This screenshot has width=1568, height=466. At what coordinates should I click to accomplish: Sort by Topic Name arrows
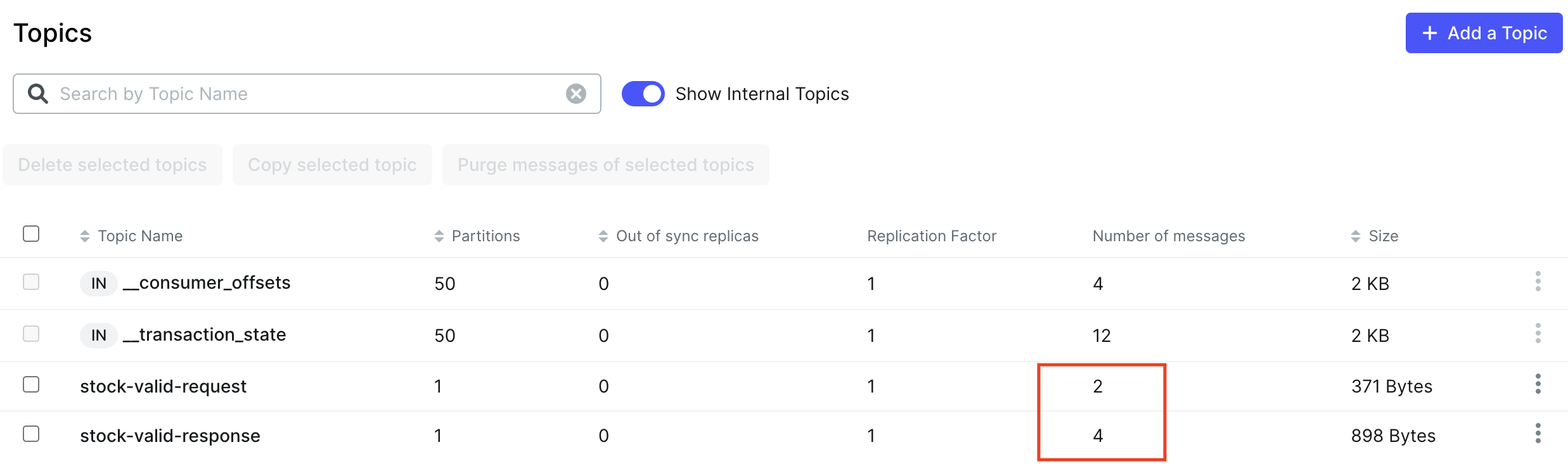[x=85, y=236]
